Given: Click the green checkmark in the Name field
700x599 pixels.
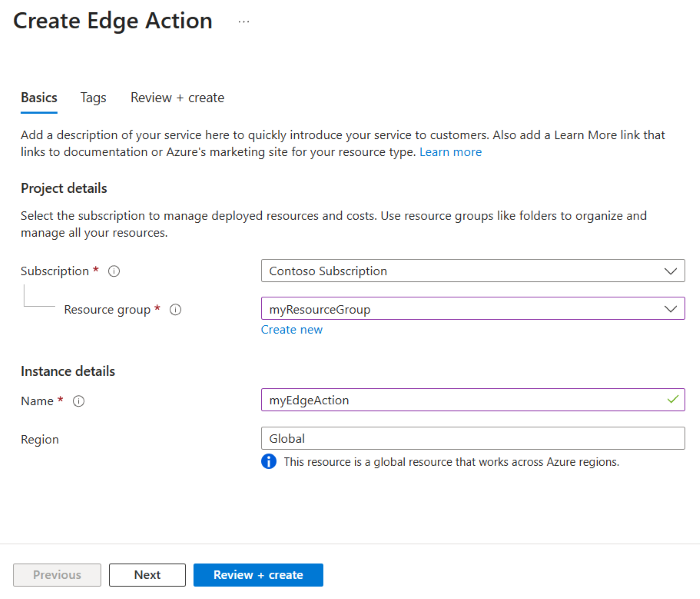Looking at the screenshot, I should click(673, 399).
